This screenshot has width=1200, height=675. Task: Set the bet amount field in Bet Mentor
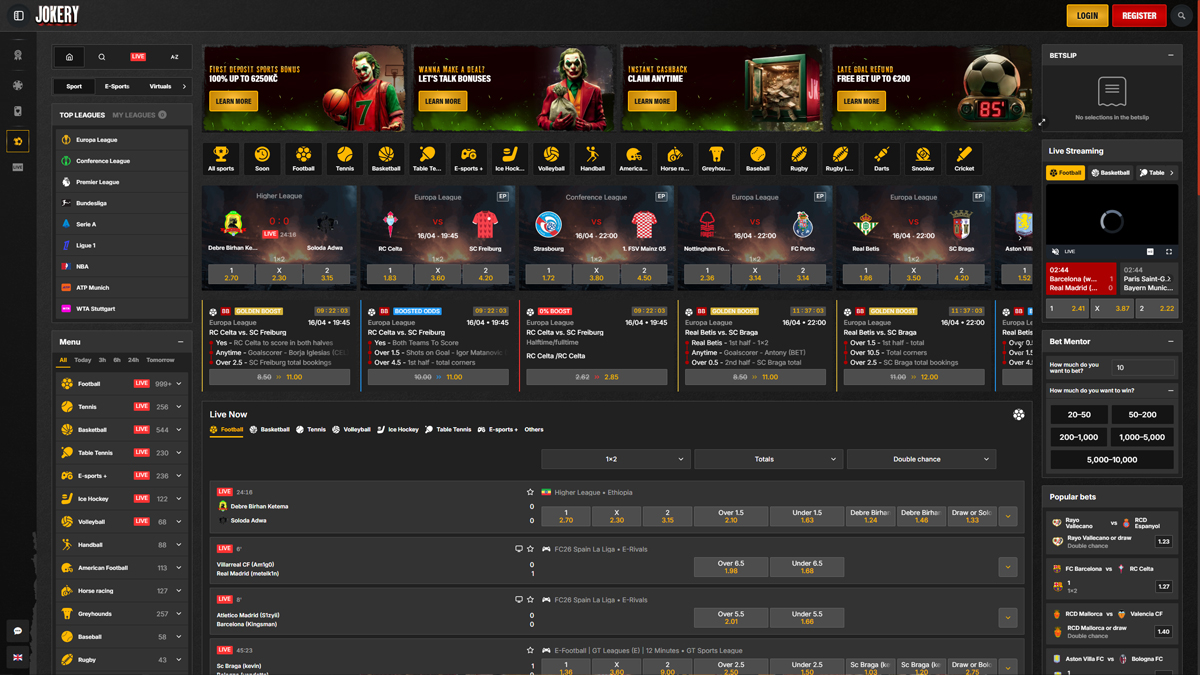coord(1143,368)
